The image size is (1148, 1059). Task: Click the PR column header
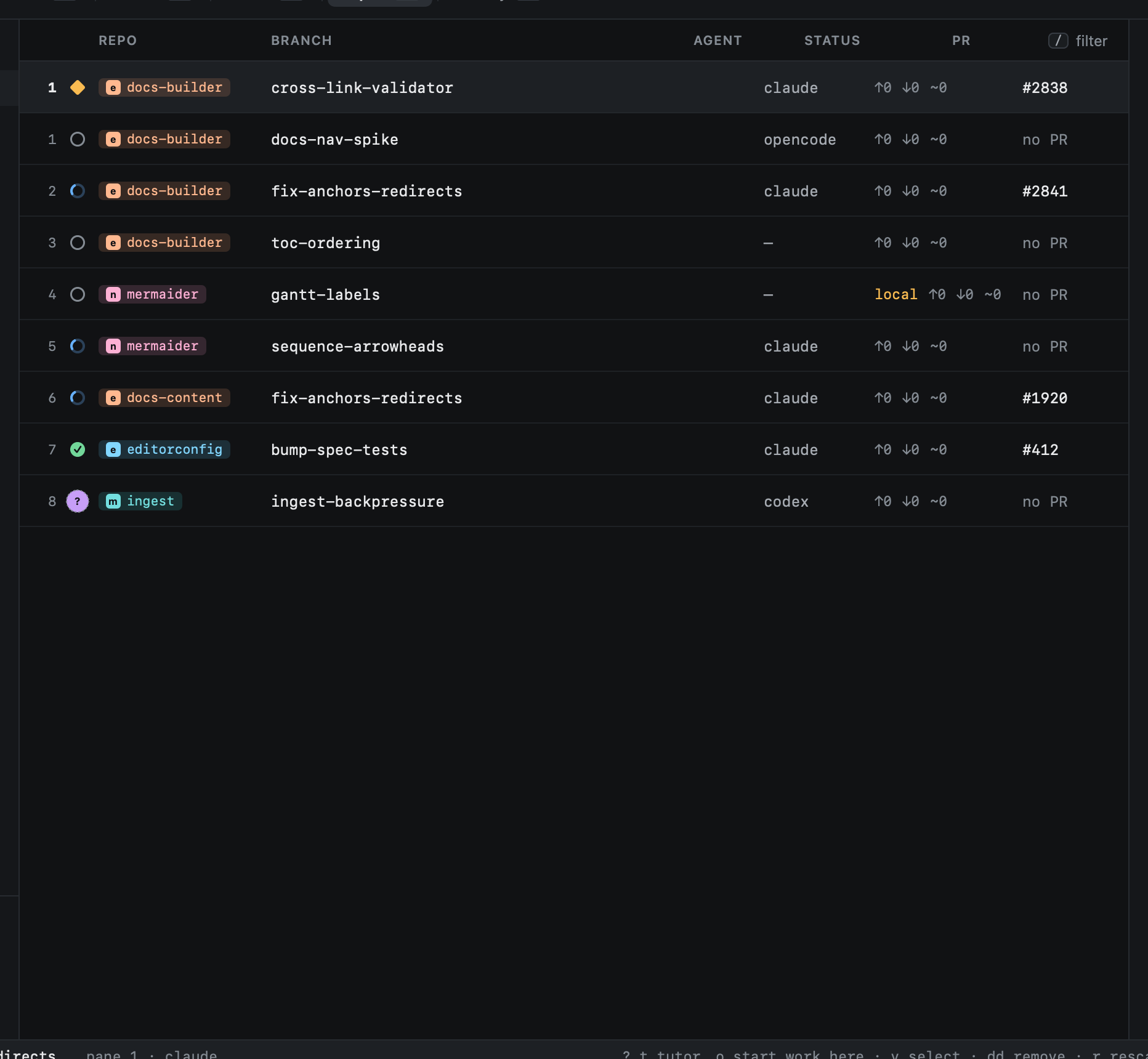point(961,41)
